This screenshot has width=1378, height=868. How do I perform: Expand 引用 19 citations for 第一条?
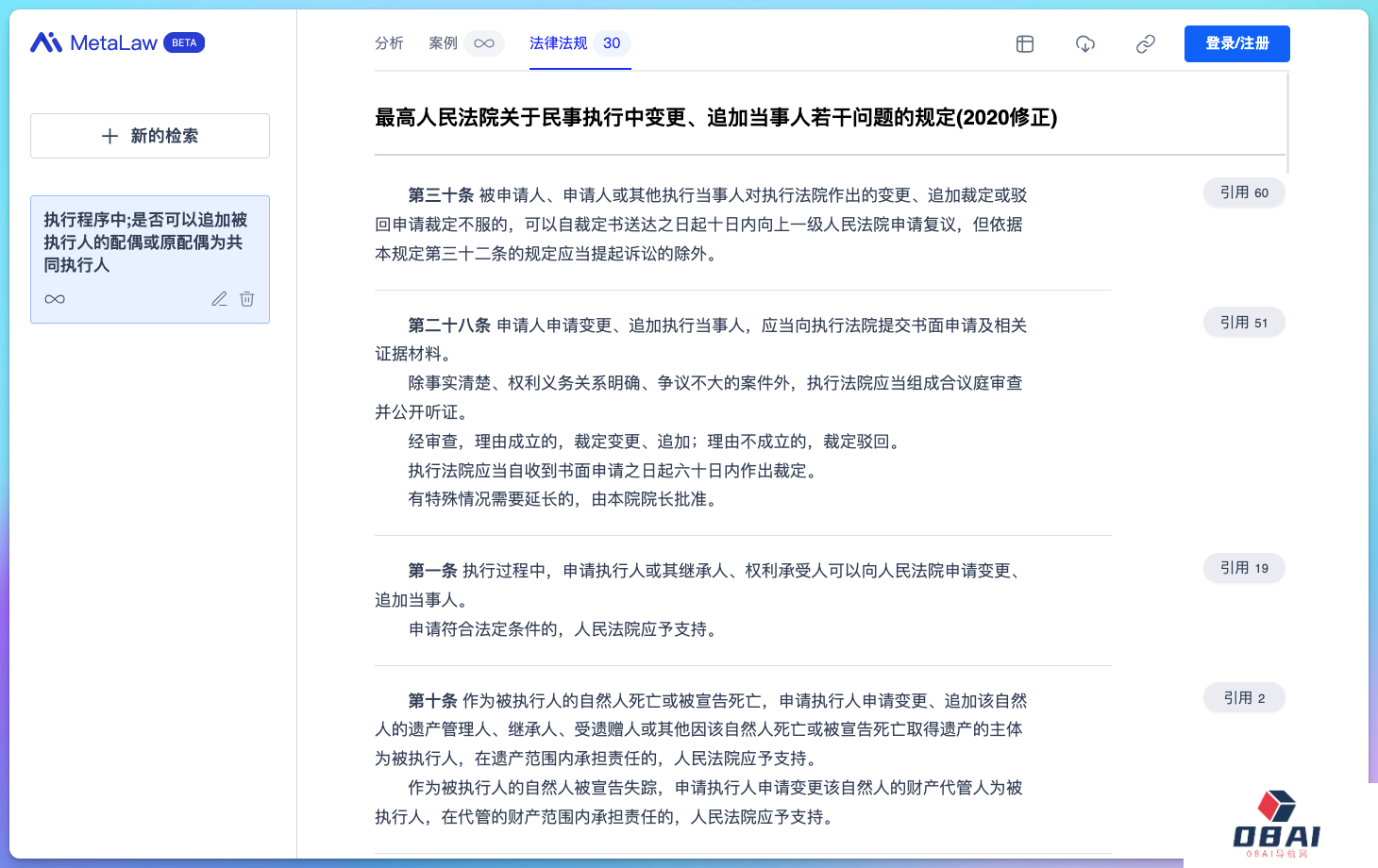(1244, 568)
